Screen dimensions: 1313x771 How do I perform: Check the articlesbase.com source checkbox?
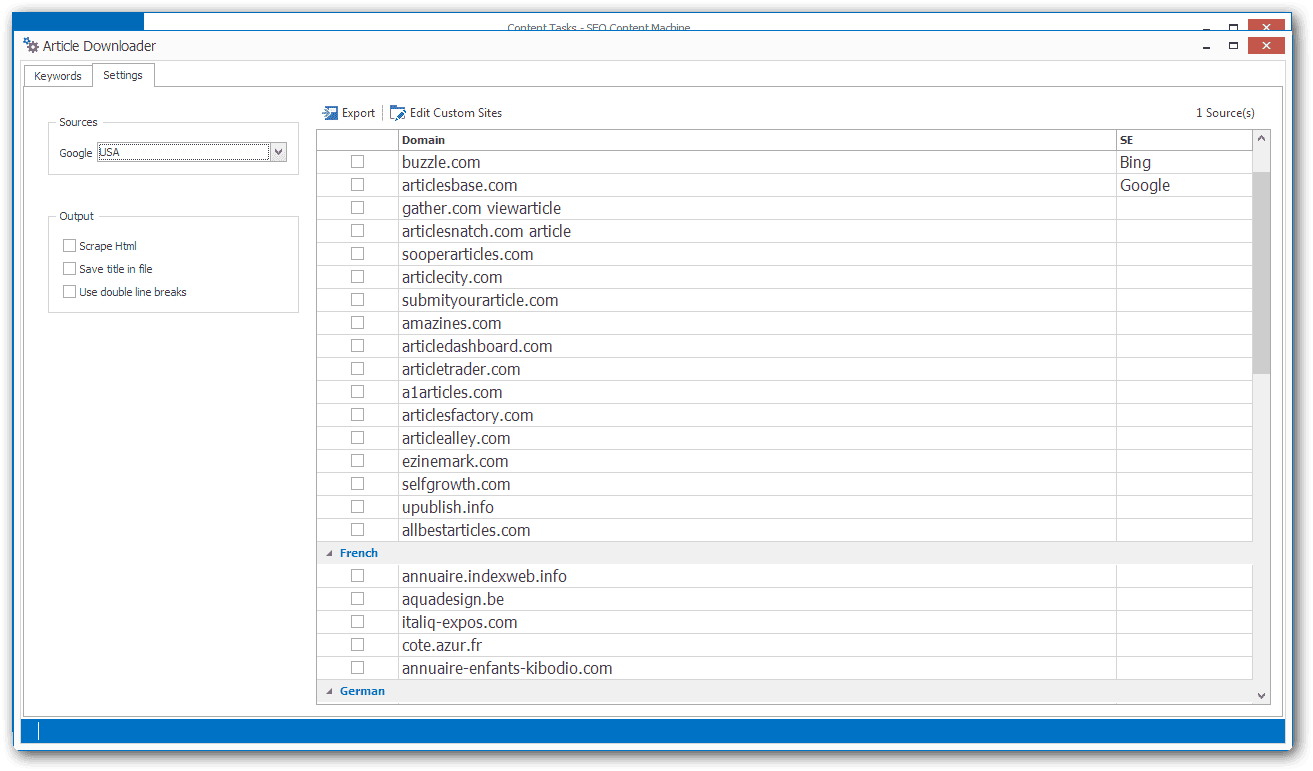pos(357,185)
